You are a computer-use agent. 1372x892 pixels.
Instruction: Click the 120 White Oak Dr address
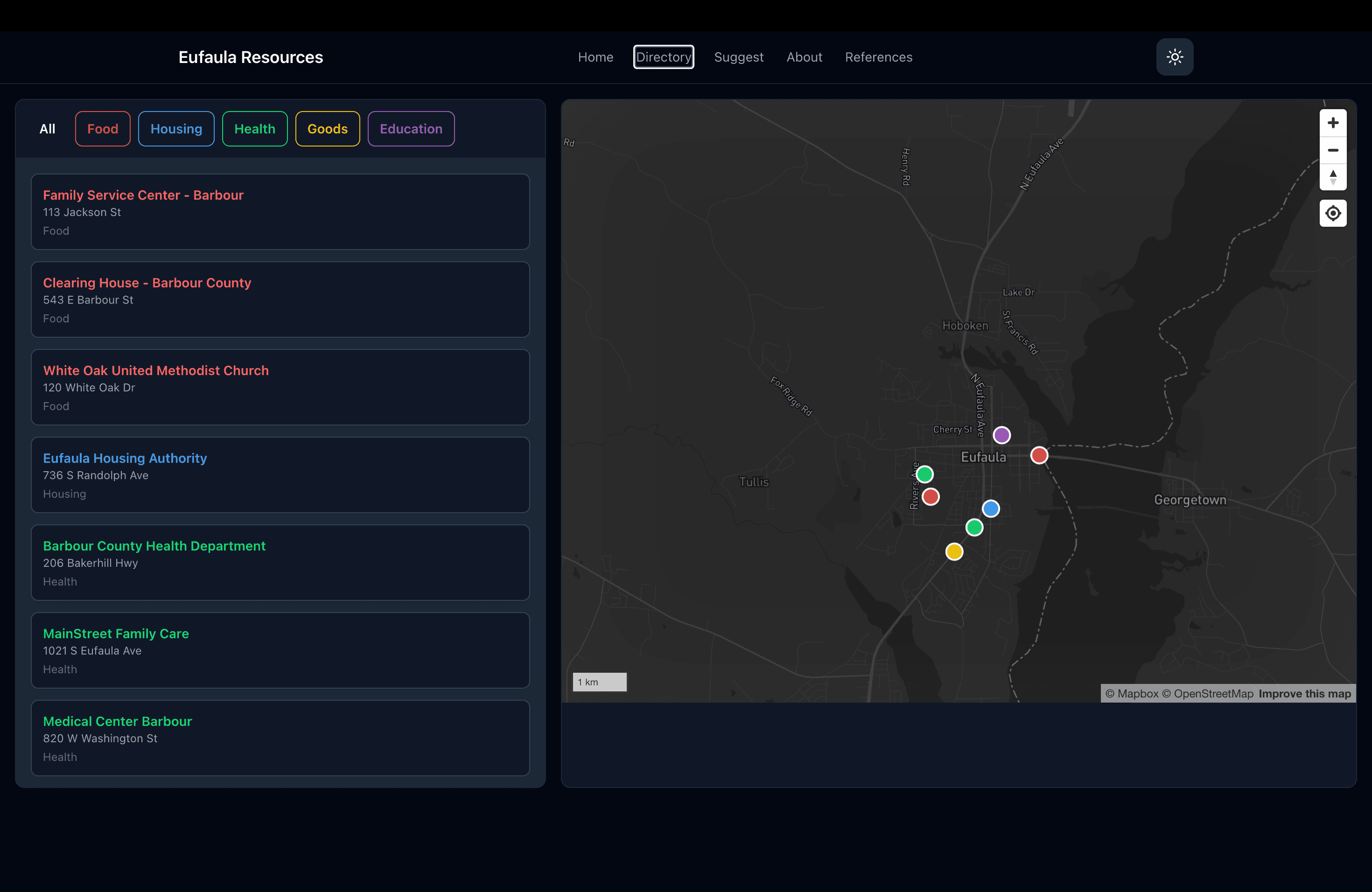(89, 387)
